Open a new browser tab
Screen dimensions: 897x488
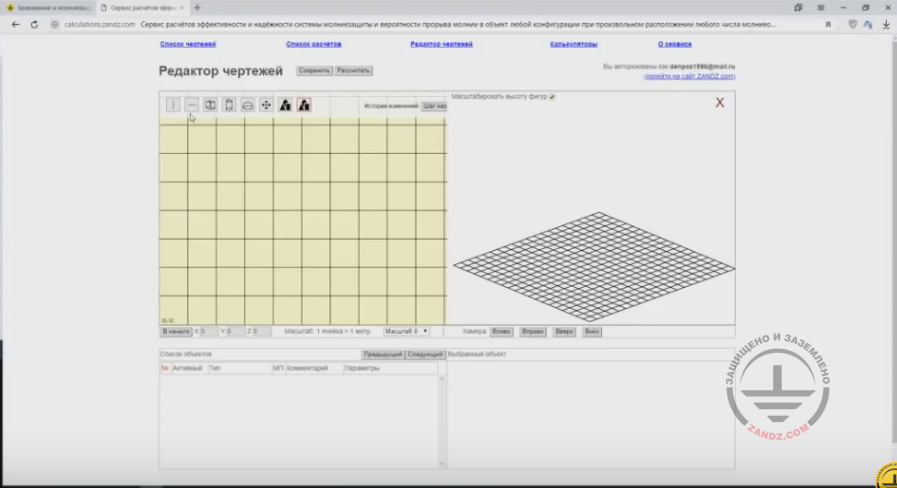pos(197,7)
